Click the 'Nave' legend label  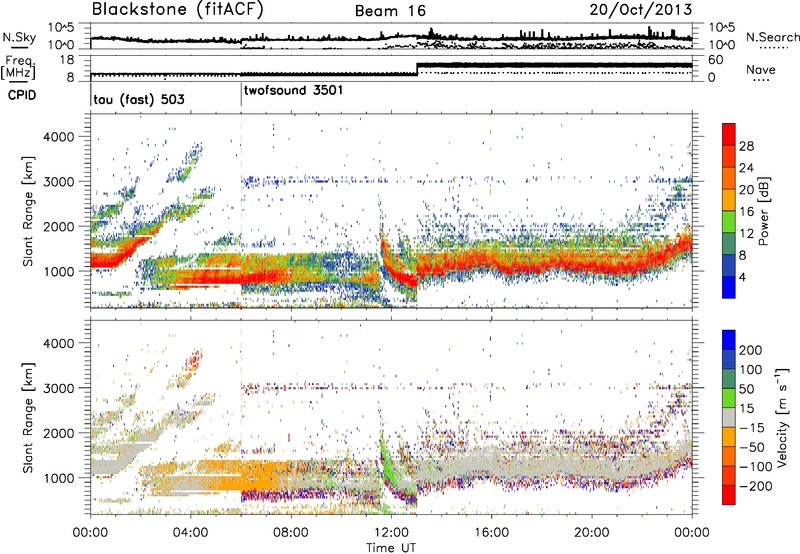(761, 70)
